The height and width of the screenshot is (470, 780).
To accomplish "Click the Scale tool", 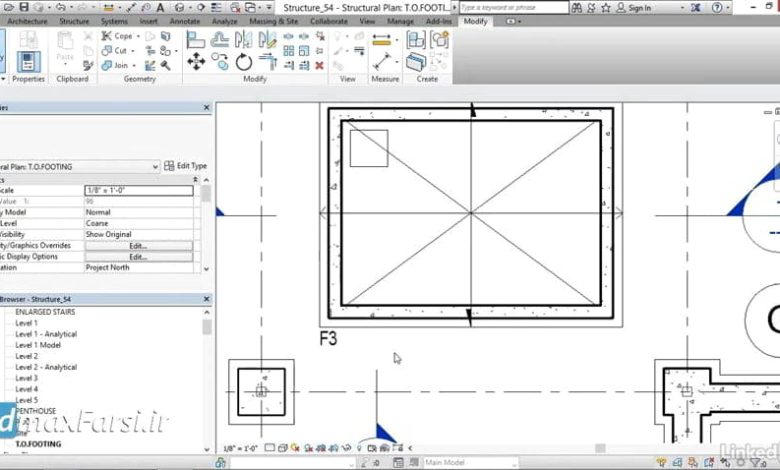I will tap(304, 51).
